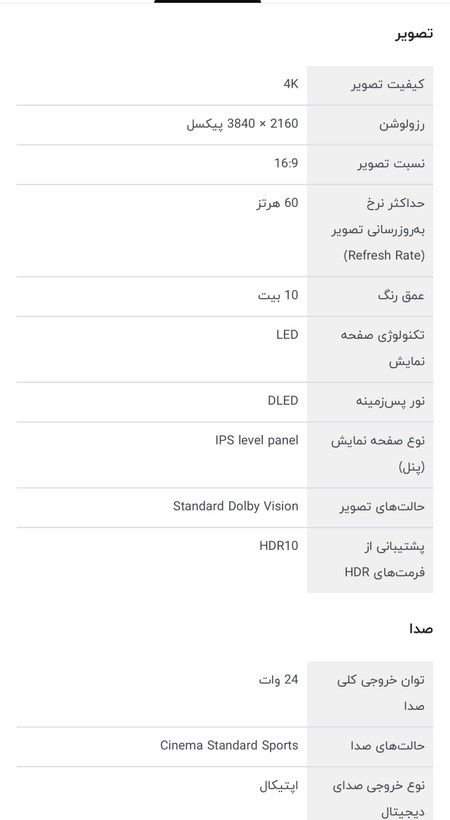This screenshot has height=820, width=450.
Task: Click the Cinema Standard Sports value
Action: point(229,745)
